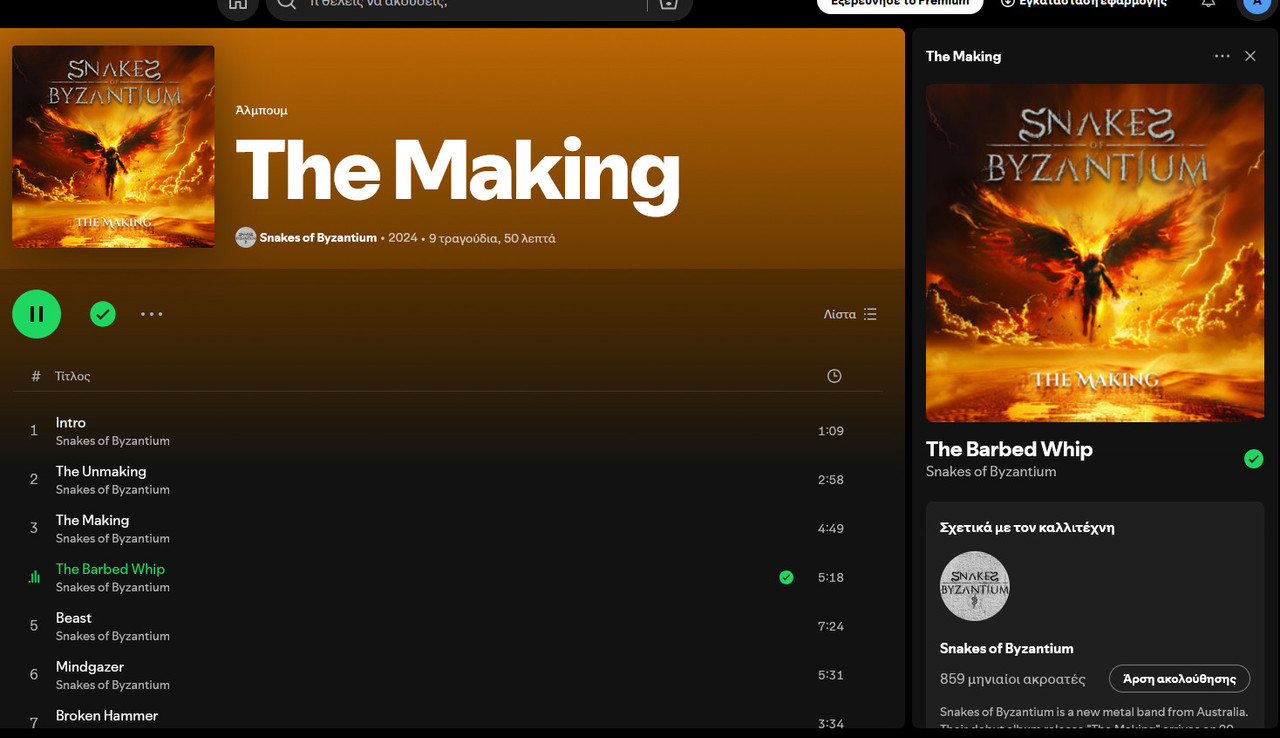Image resolution: width=1280 pixels, height=738 pixels.
Task: Click the home icon in top bar
Action: [x=237, y=4]
